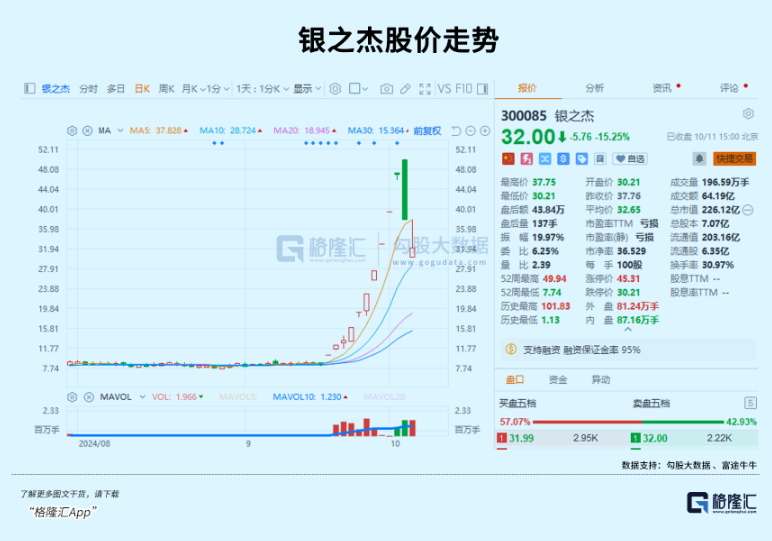The width and height of the screenshot is (772, 541).
Task: Click the coin icon beside 支持融资
Action: click(511, 350)
